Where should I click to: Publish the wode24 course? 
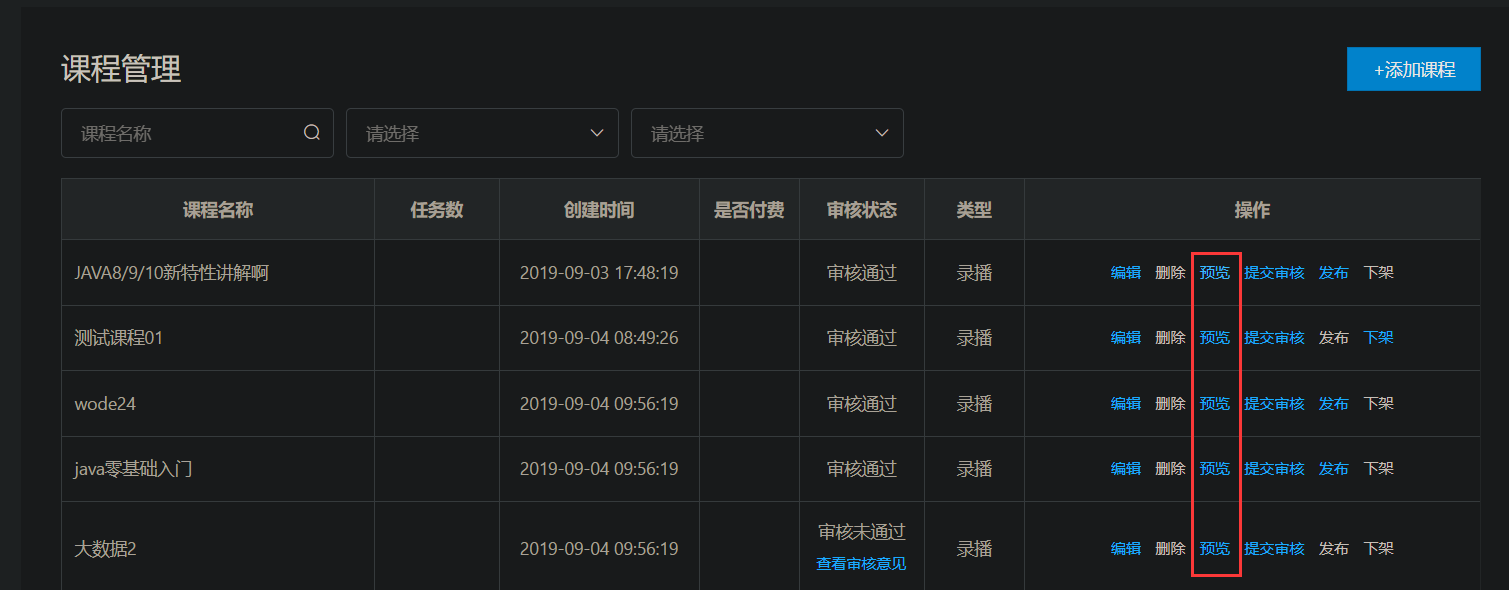point(1333,404)
